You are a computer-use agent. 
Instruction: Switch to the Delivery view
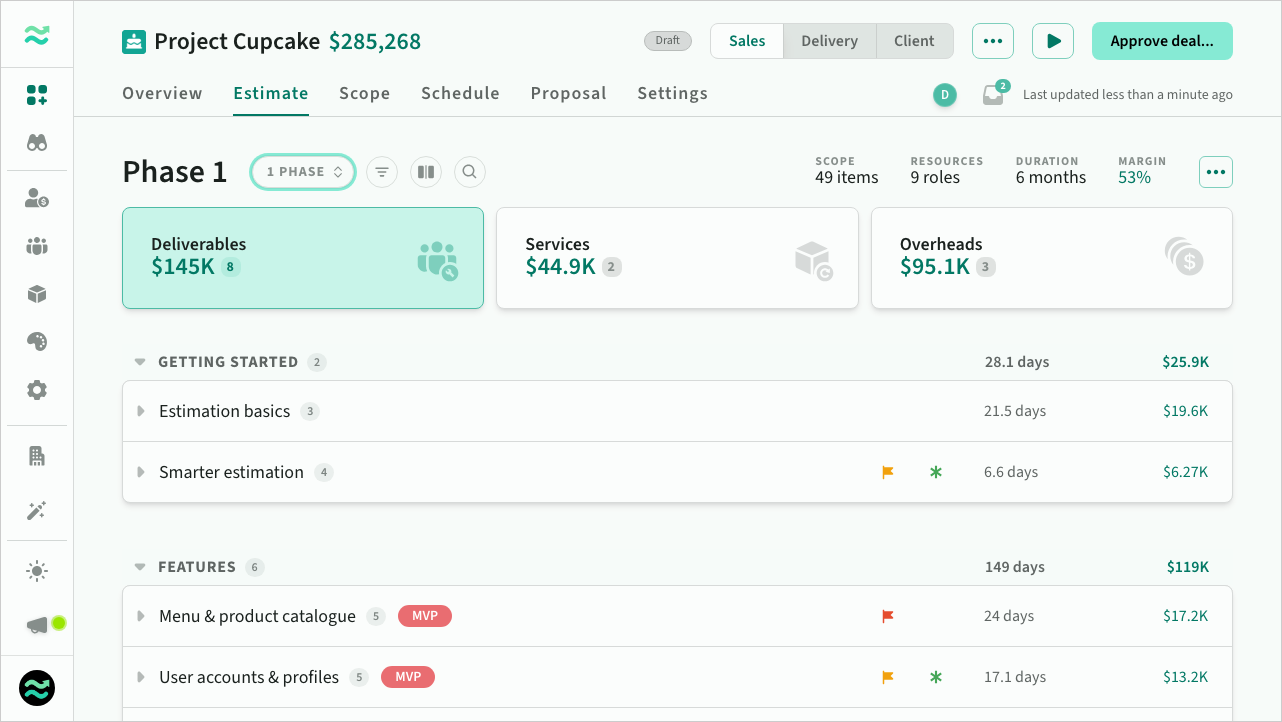[830, 41]
